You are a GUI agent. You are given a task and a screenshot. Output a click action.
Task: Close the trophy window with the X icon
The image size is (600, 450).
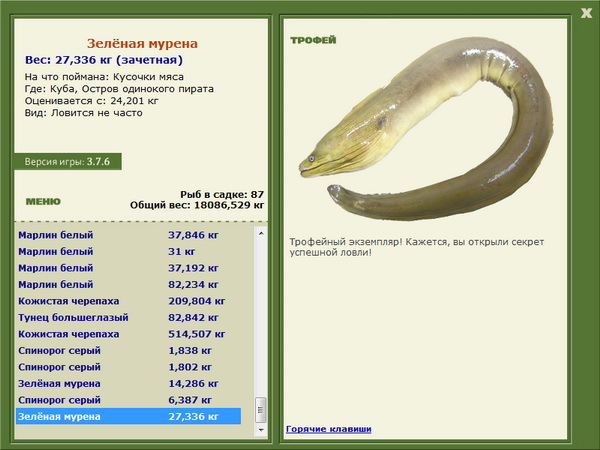pos(586,13)
